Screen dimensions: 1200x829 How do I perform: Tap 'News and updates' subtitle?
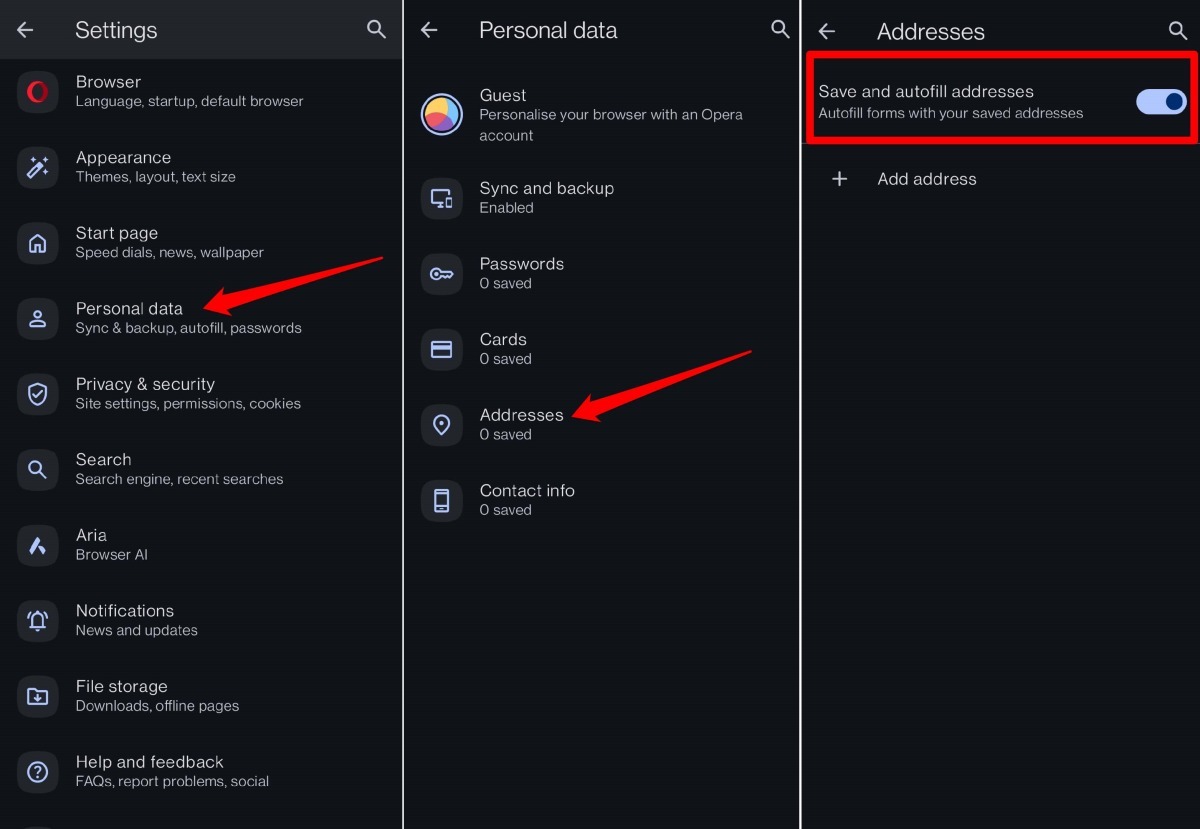pos(136,630)
